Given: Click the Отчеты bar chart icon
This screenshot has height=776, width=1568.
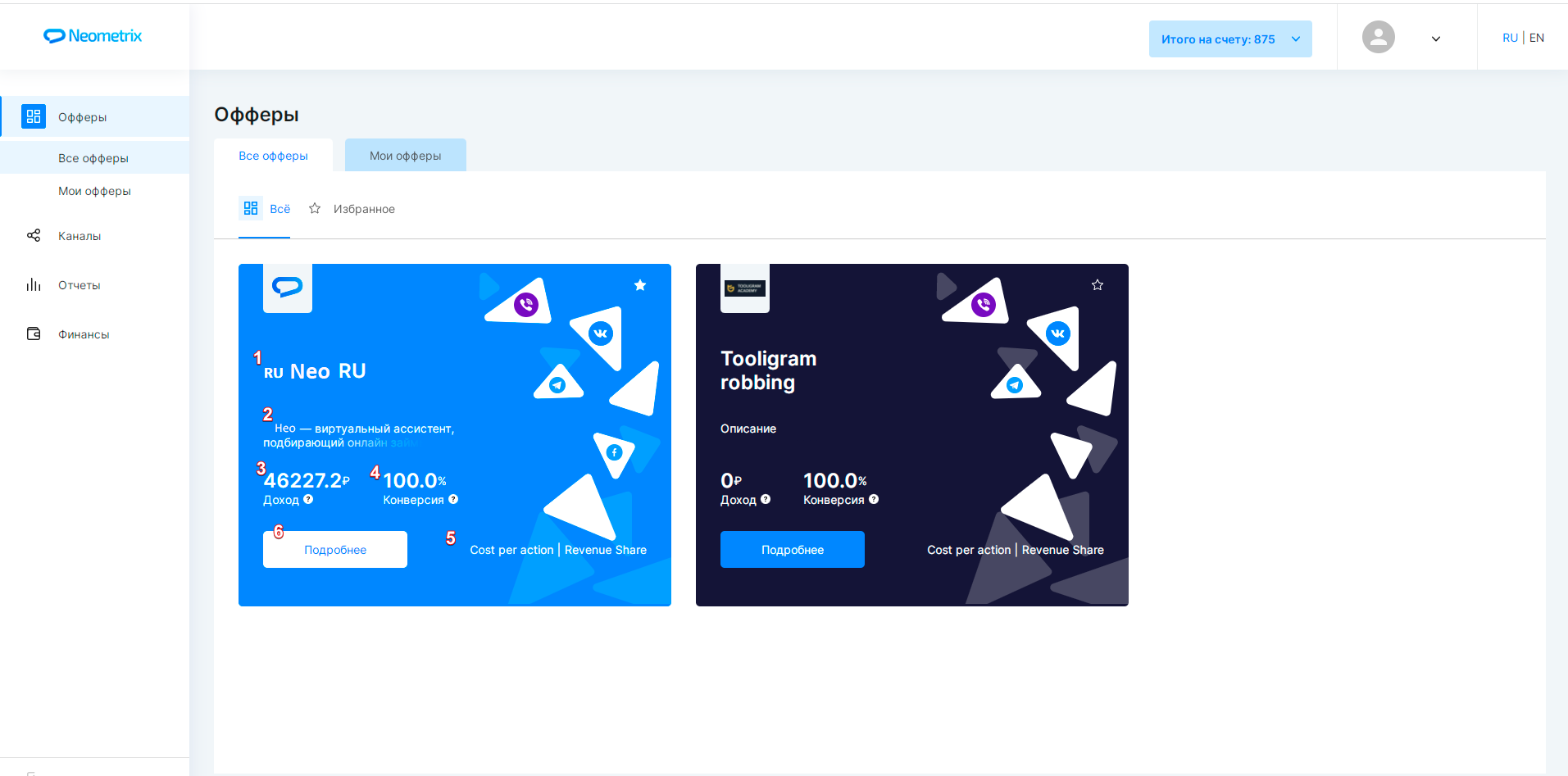Looking at the screenshot, I should click(34, 285).
